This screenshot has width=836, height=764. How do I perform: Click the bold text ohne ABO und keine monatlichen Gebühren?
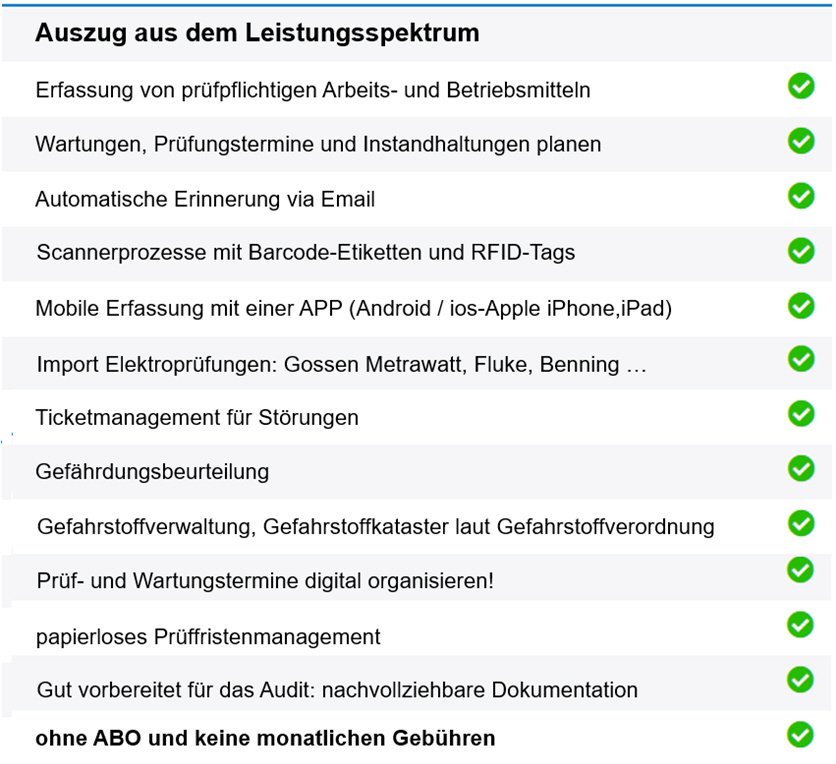coord(265,739)
